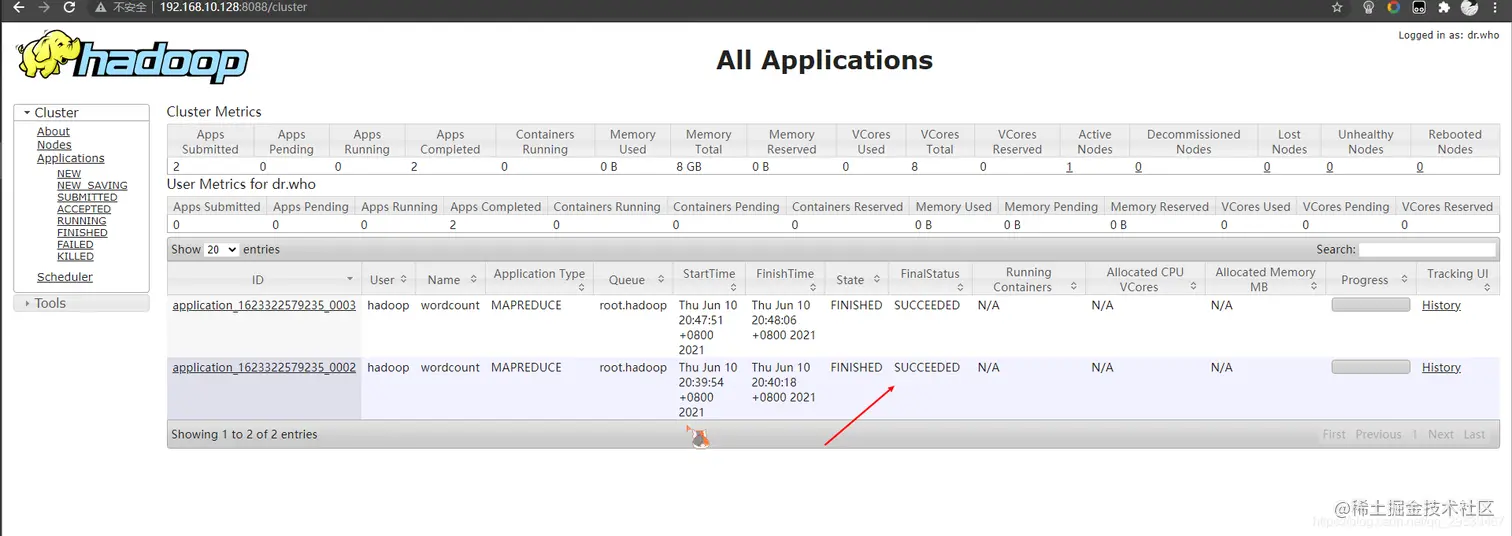Click the Next pagination button
The image size is (1512, 536).
tap(1441, 434)
